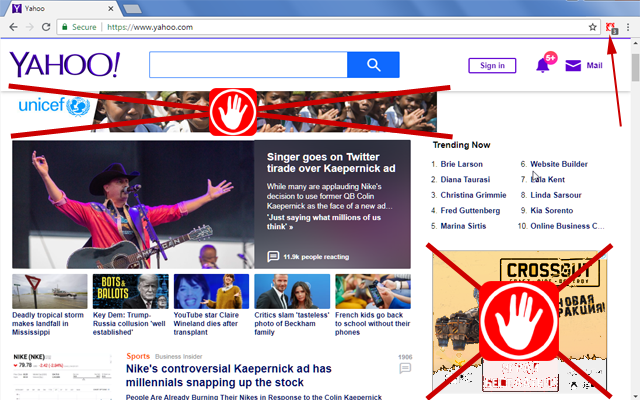Screen dimensions: 640x400
Task: Open the tropical storm thumbnail image
Action: pyautogui.click(x=50, y=291)
